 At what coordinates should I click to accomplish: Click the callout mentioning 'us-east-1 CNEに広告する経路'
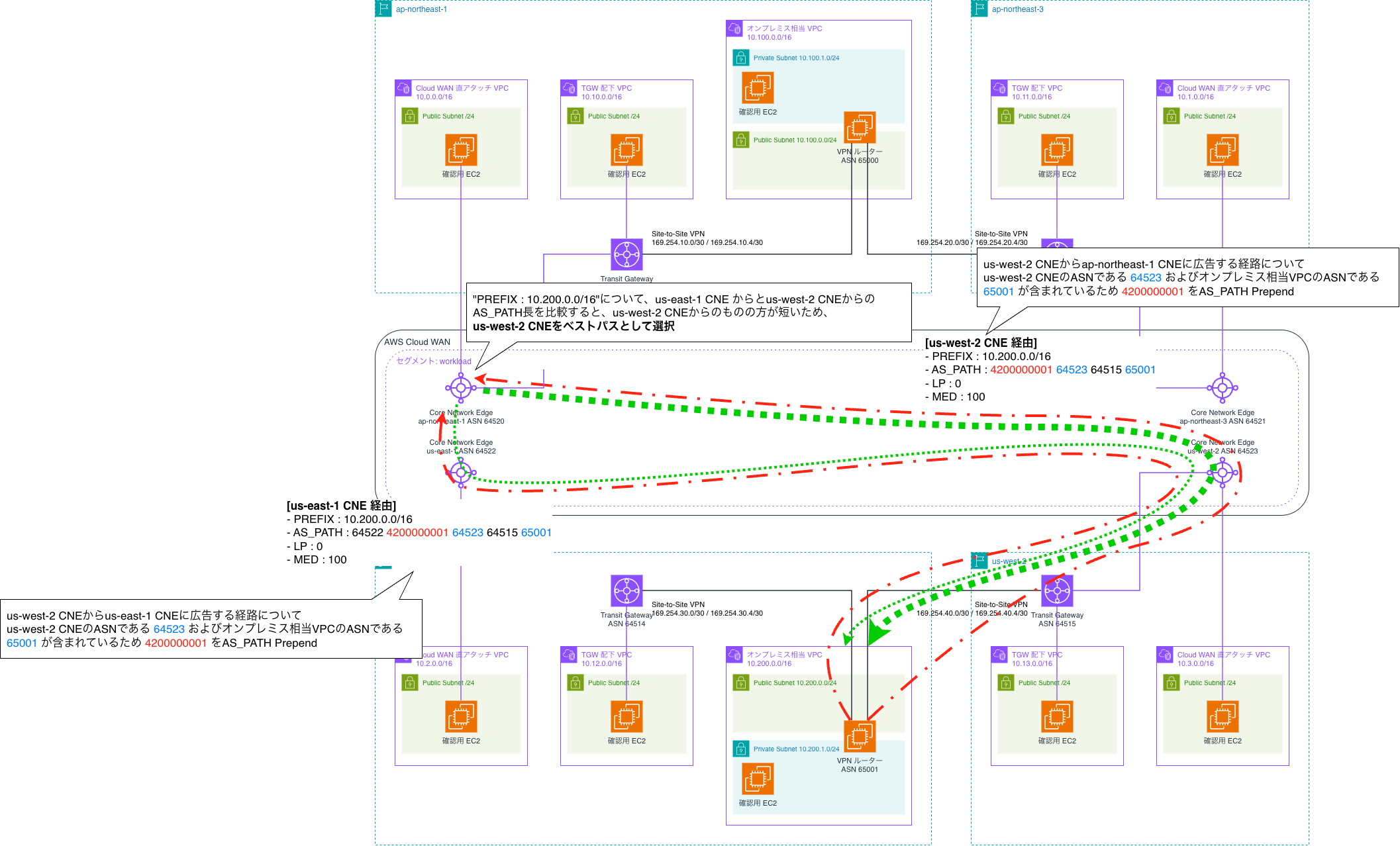[x=211, y=629]
